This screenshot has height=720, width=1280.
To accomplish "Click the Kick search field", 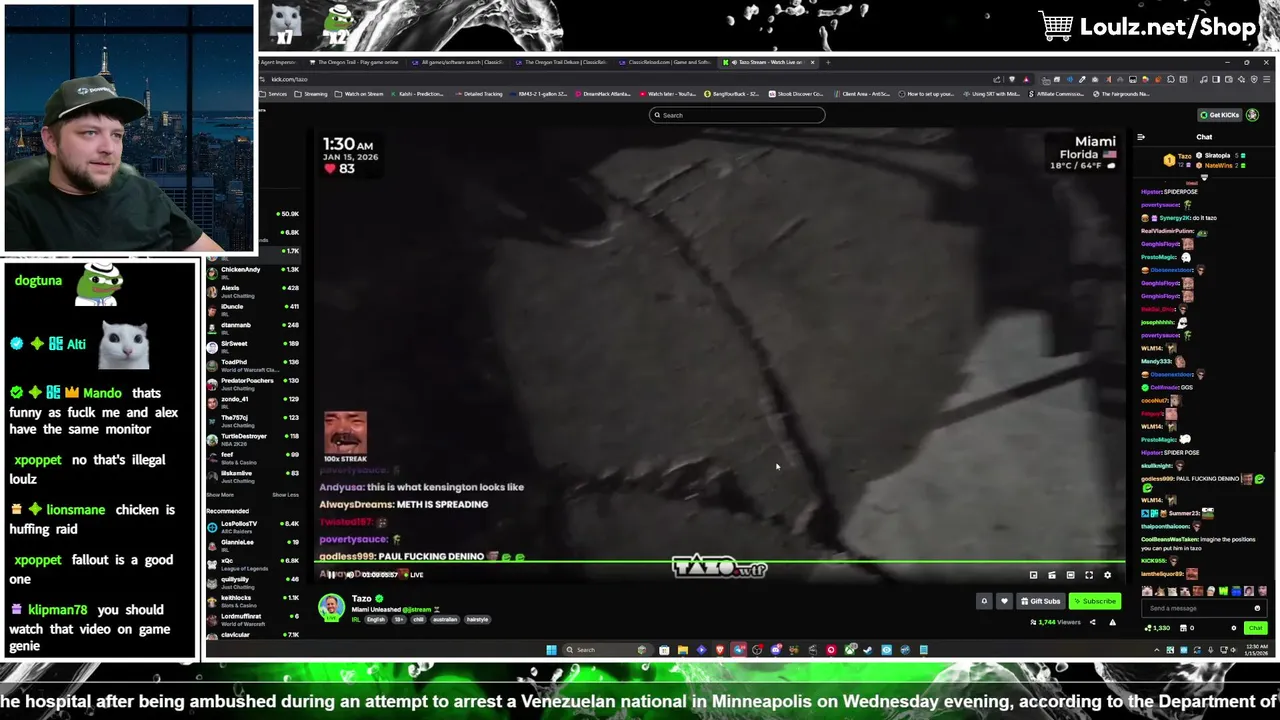I will [x=737, y=115].
